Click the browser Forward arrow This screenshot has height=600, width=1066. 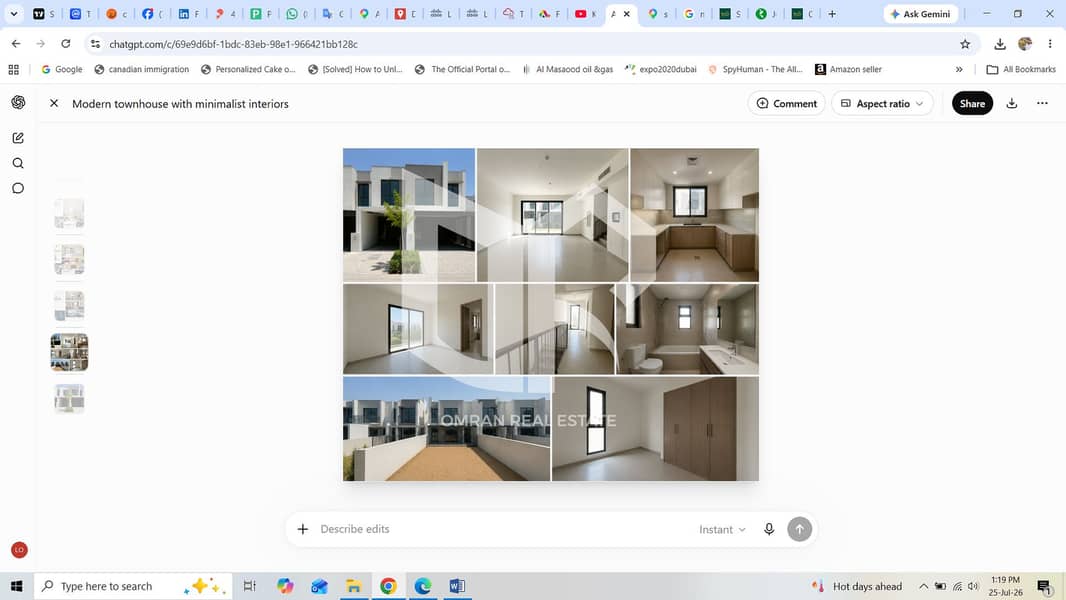pos(41,43)
